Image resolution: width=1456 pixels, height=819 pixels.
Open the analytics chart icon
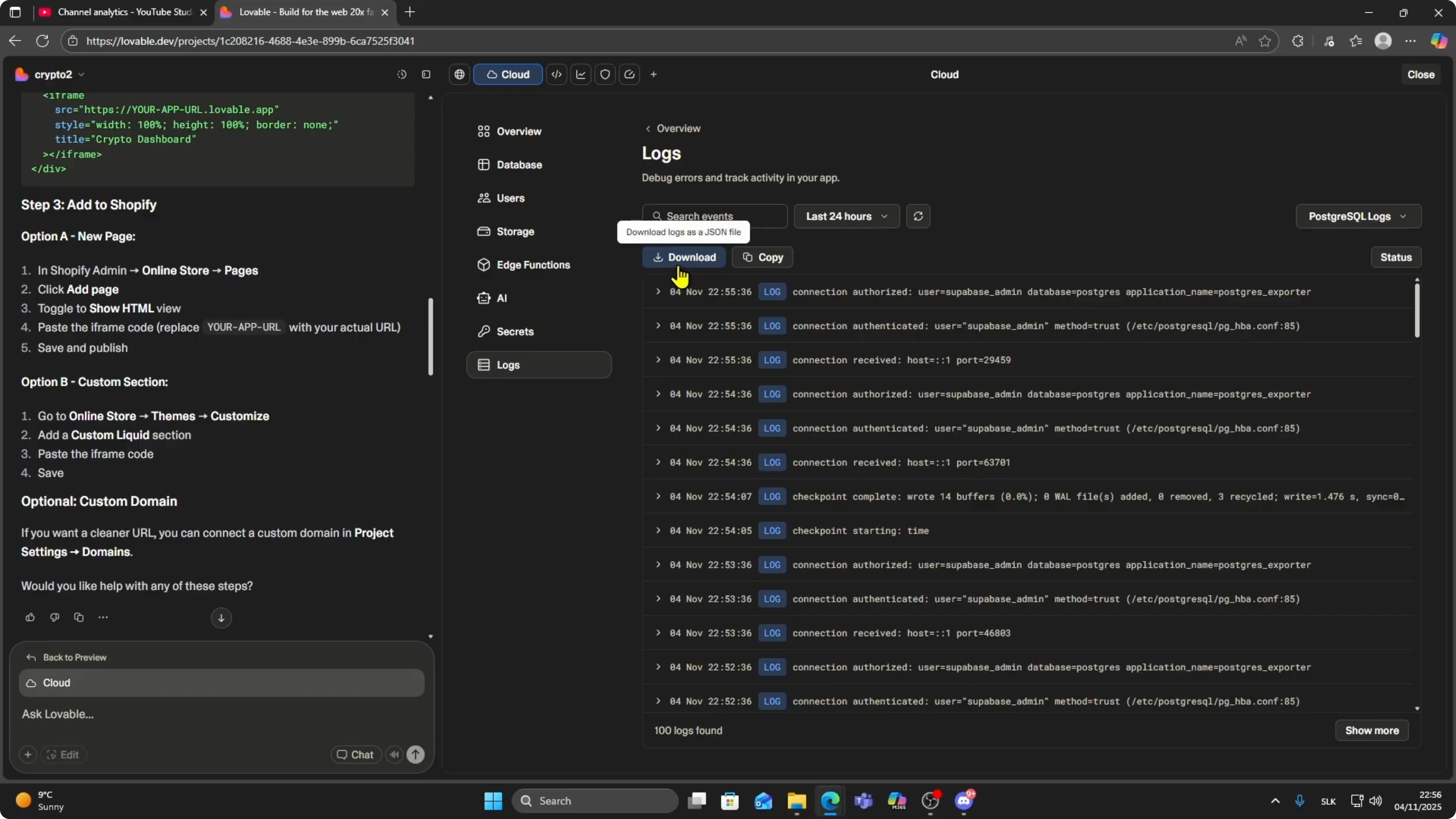pyautogui.click(x=581, y=75)
